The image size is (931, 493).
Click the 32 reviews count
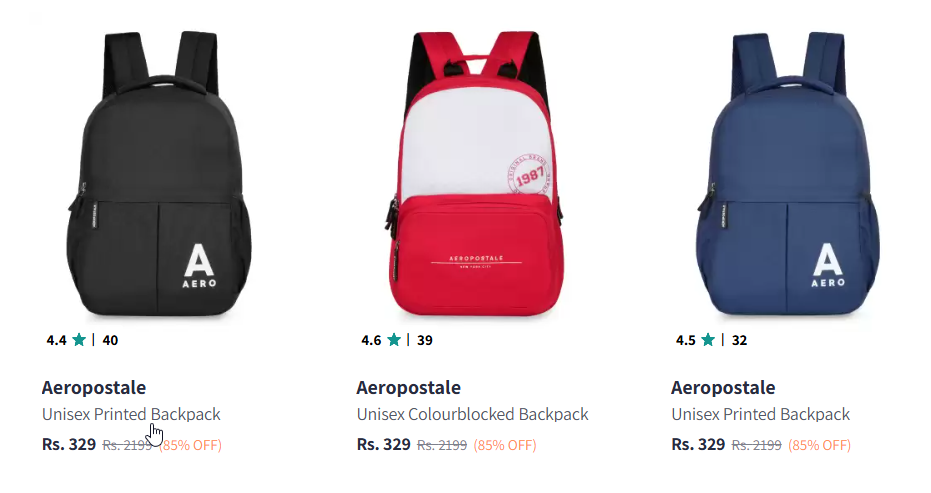(739, 340)
